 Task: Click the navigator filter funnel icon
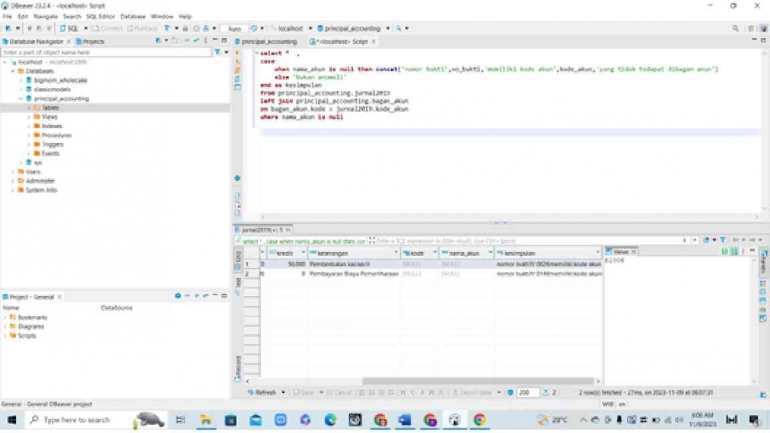point(218,52)
